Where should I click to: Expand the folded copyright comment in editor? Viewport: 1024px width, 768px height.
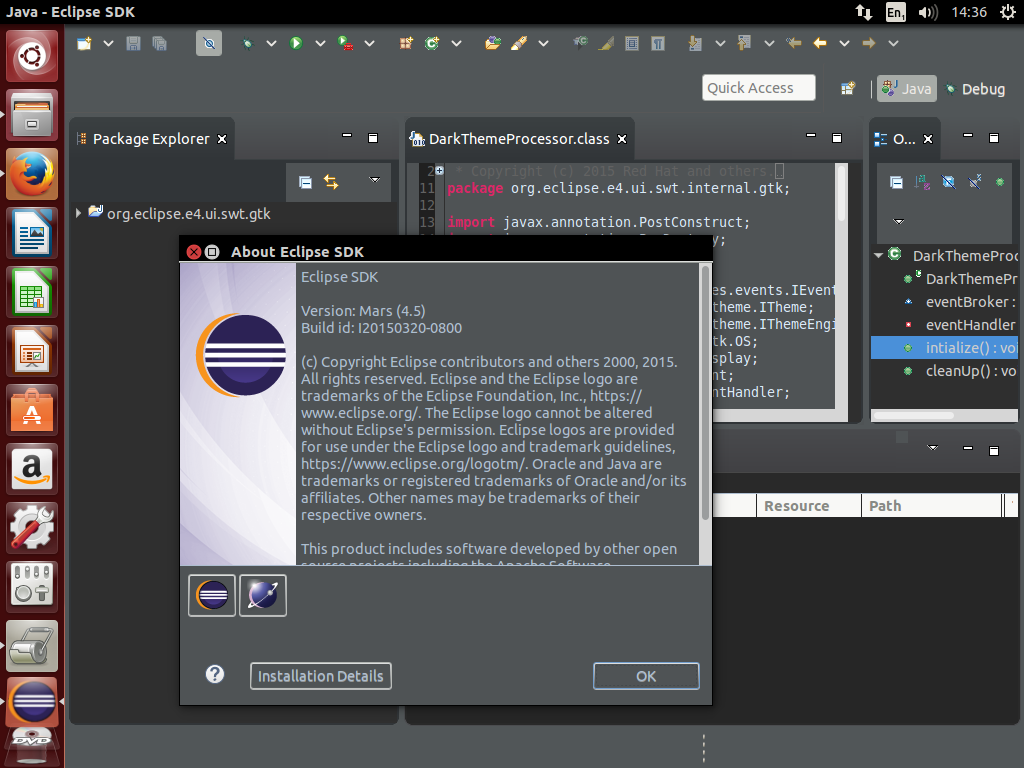click(x=440, y=170)
